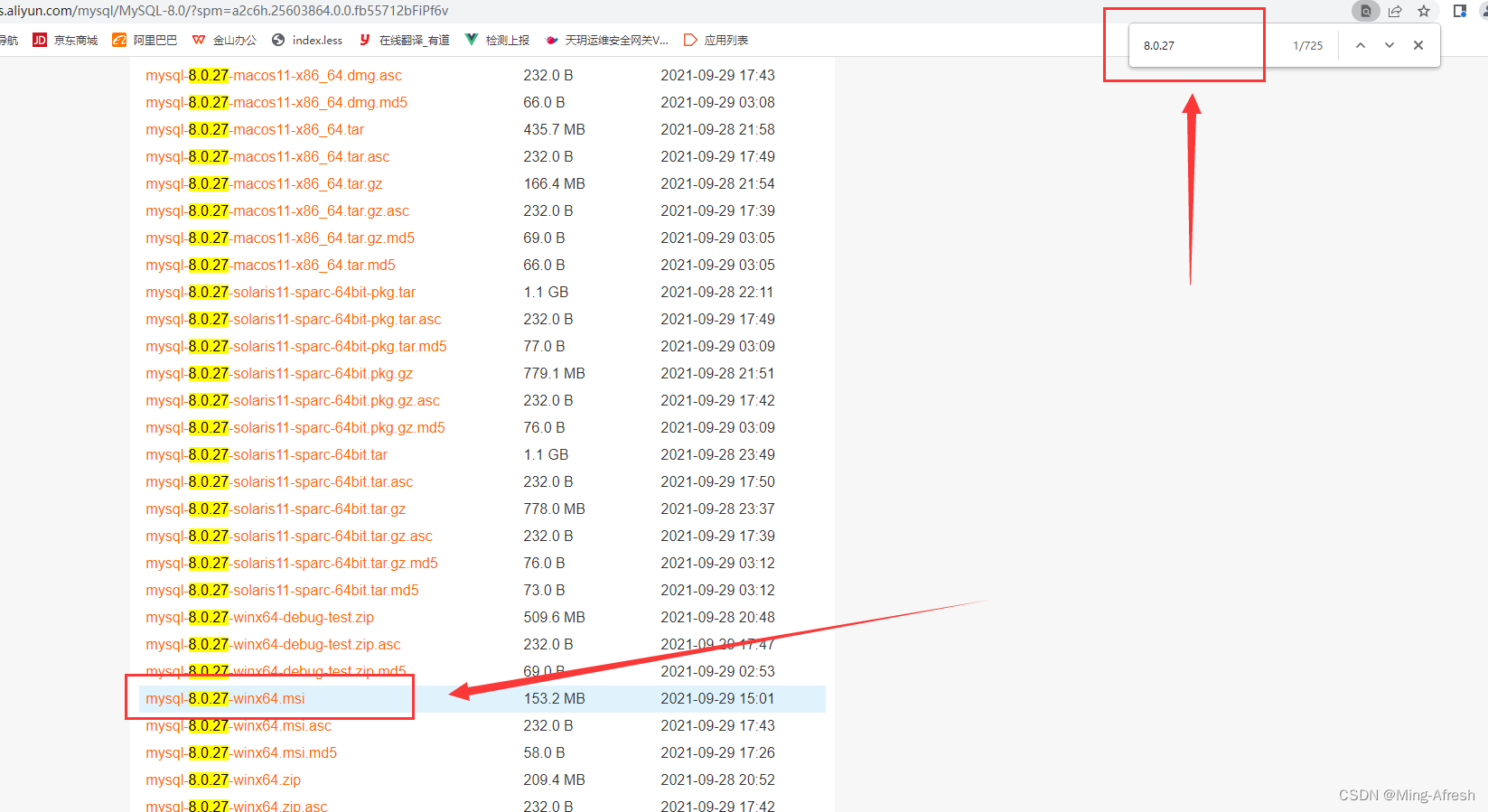Go to previous find result
This screenshot has width=1488, height=812.
point(1361,45)
